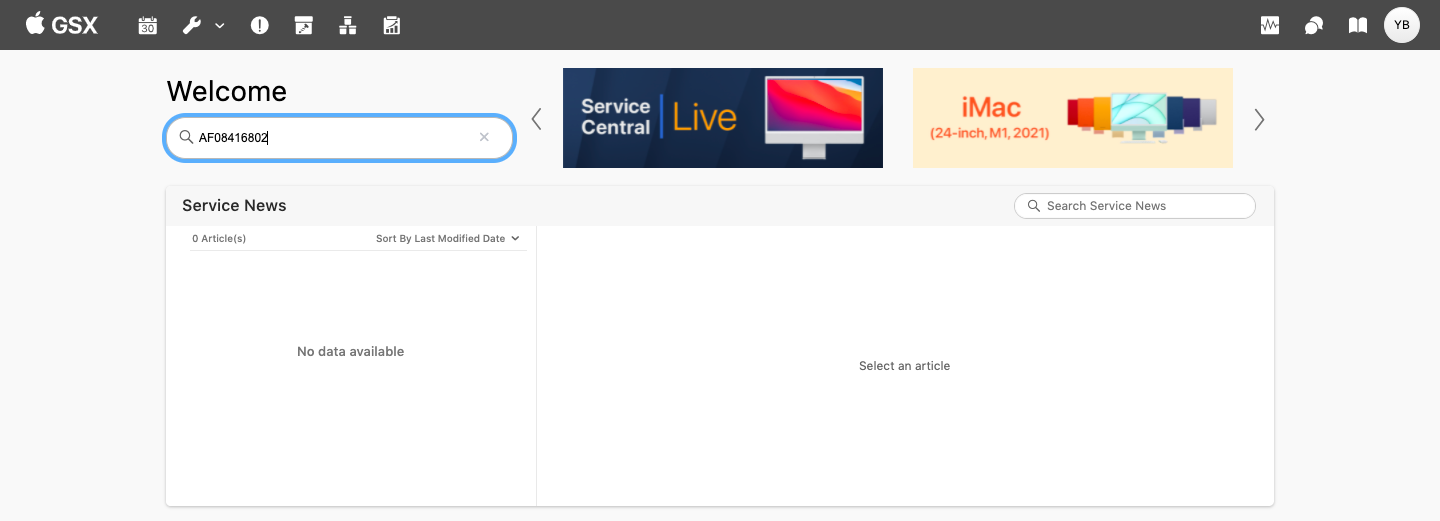Open the clipboard chart reports icon
The image size is (1440, 521).
coord(392,26)
